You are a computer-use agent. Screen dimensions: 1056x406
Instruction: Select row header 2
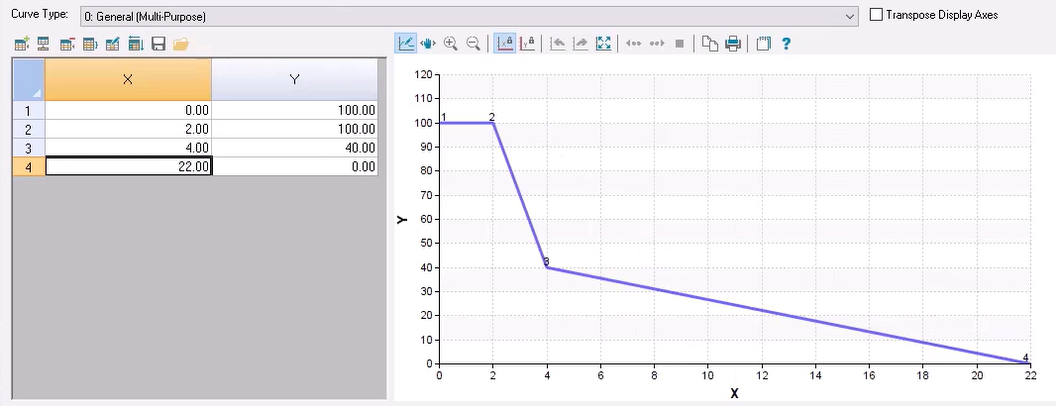pyautogui.click(x=28, y=129)
